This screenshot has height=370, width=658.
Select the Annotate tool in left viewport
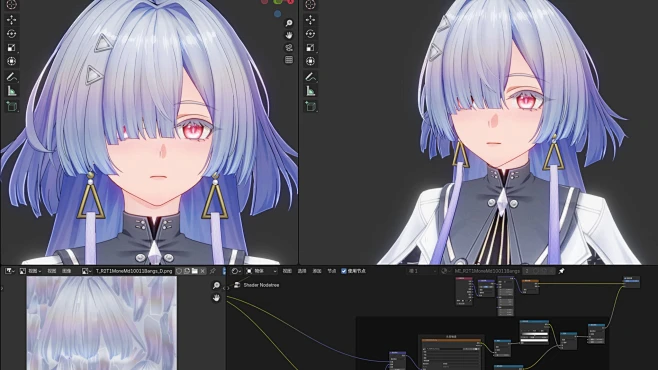(11, 77)
